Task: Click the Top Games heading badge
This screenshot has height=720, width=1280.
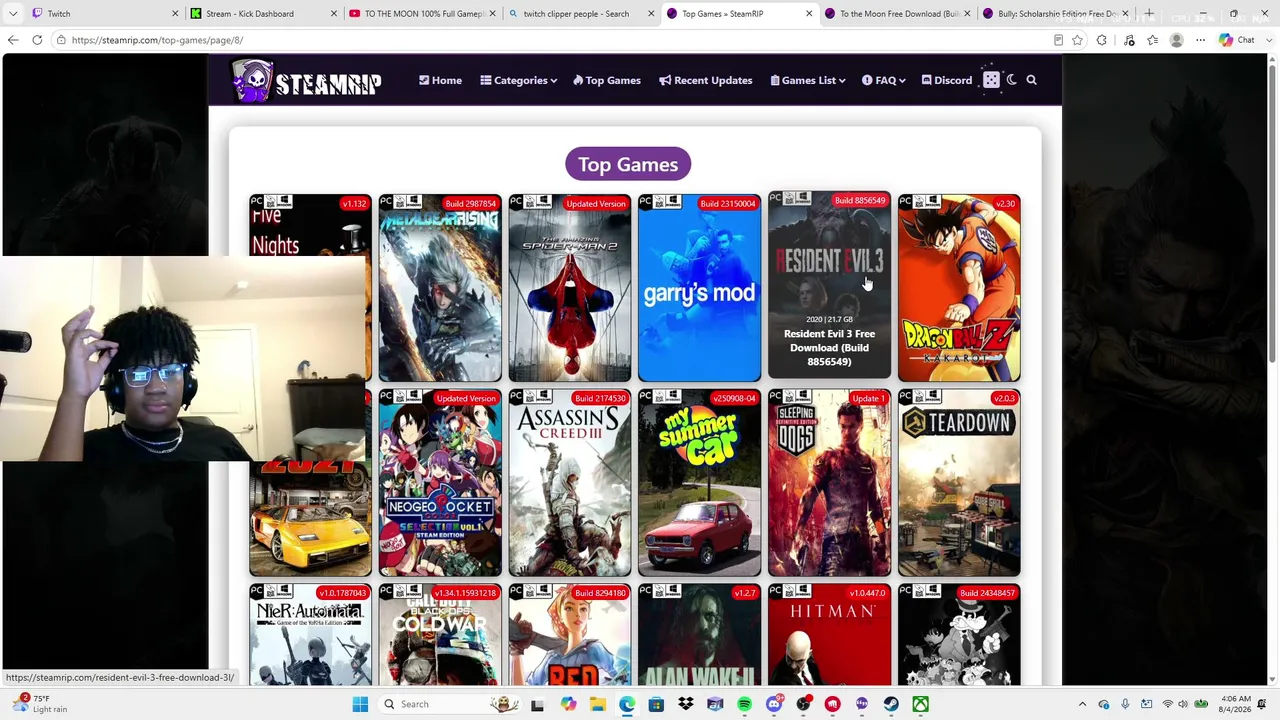Action: coord(628,164)
